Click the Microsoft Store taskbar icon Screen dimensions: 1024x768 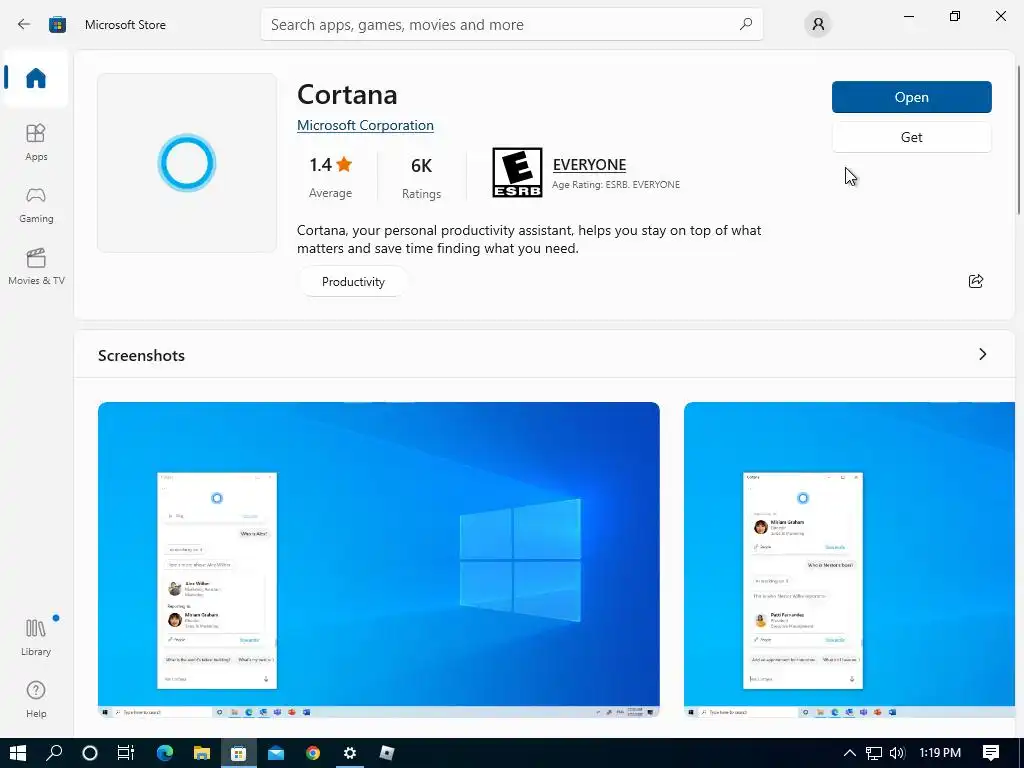(238, 753)
